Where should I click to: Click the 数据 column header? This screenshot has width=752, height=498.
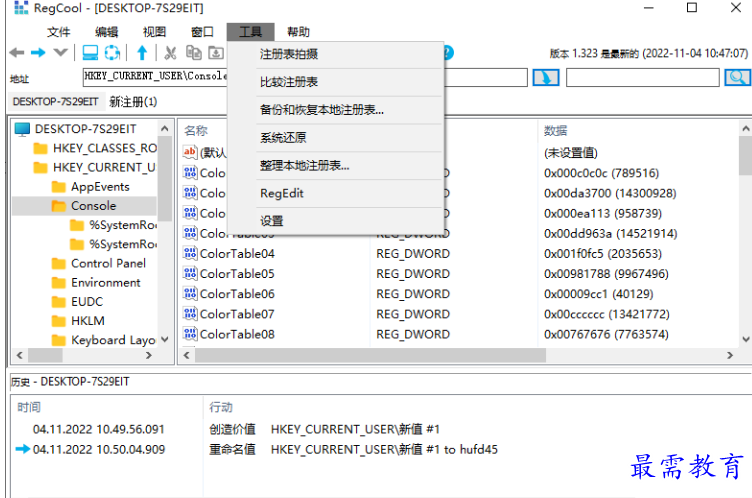[555, 130]
